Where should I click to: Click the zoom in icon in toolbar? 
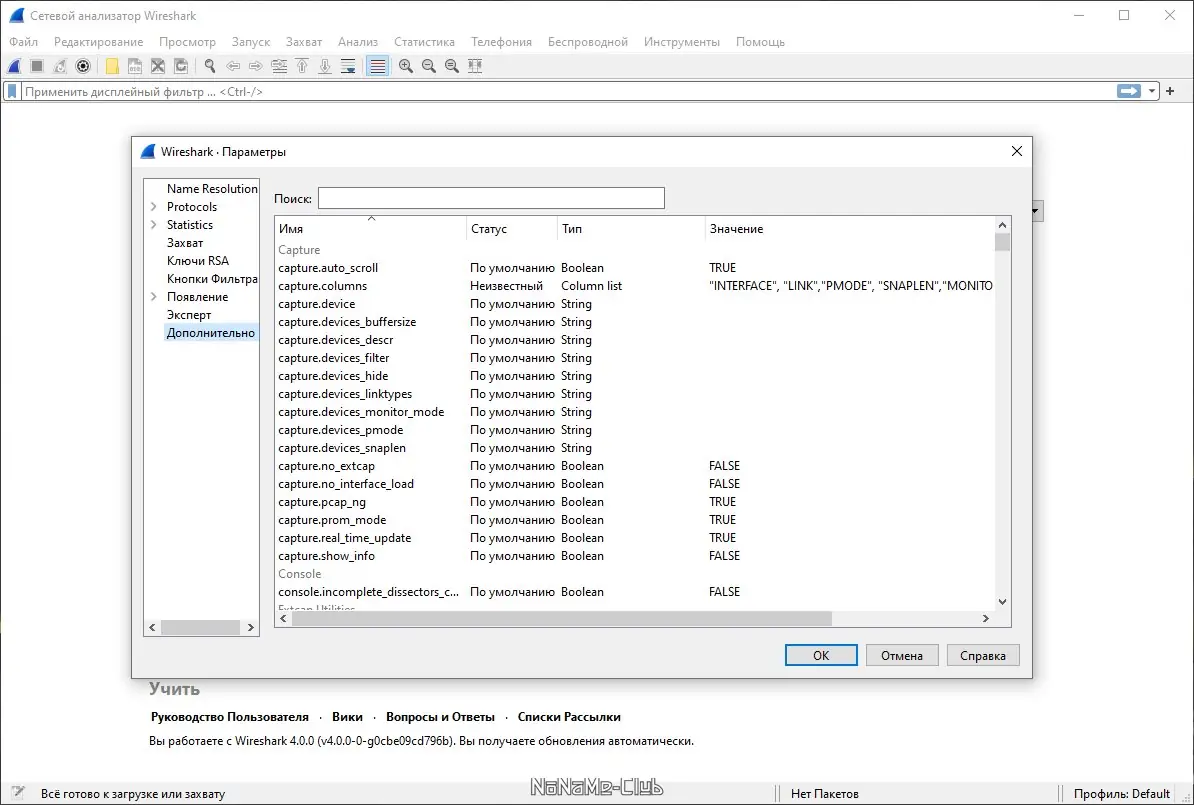[406, 66]
